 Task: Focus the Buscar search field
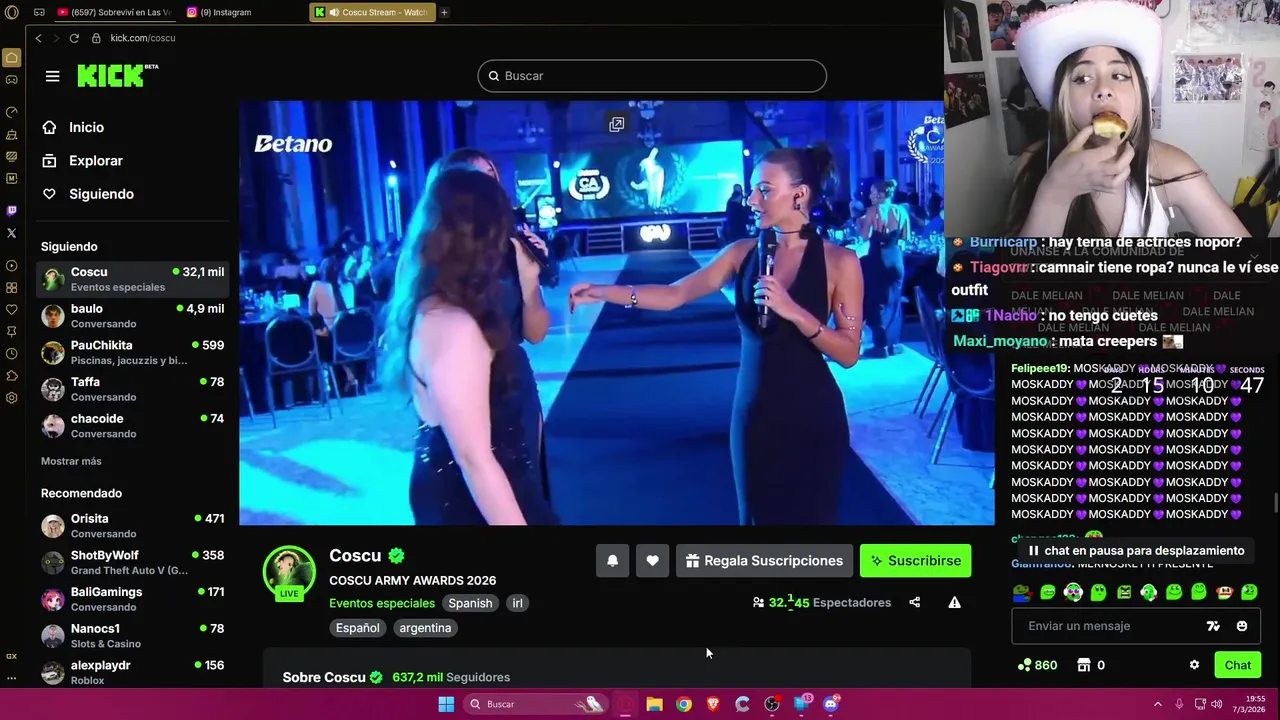coord(652,76)
